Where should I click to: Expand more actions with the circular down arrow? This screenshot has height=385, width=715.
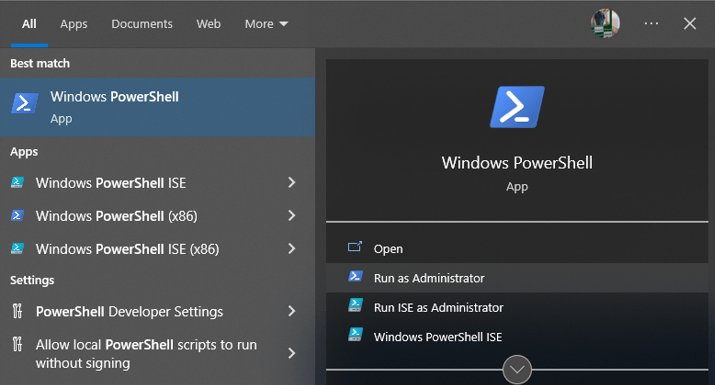517,370
